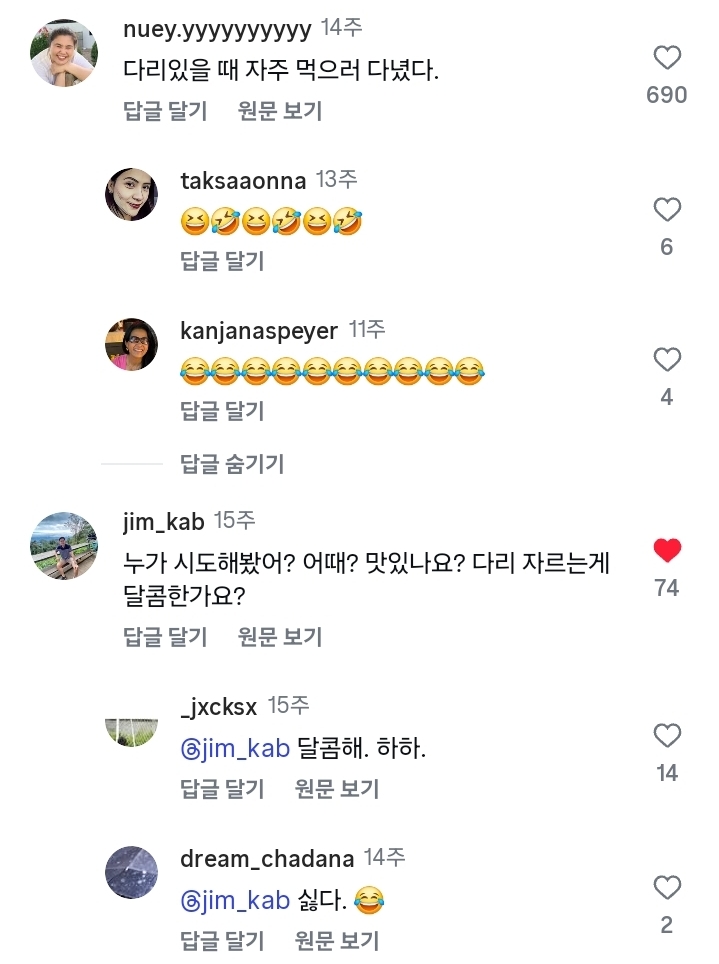Show original text of nuey.yyyyyyyyyy's comment
This screenshot has width=719, height=964.
tap(280, 111)
